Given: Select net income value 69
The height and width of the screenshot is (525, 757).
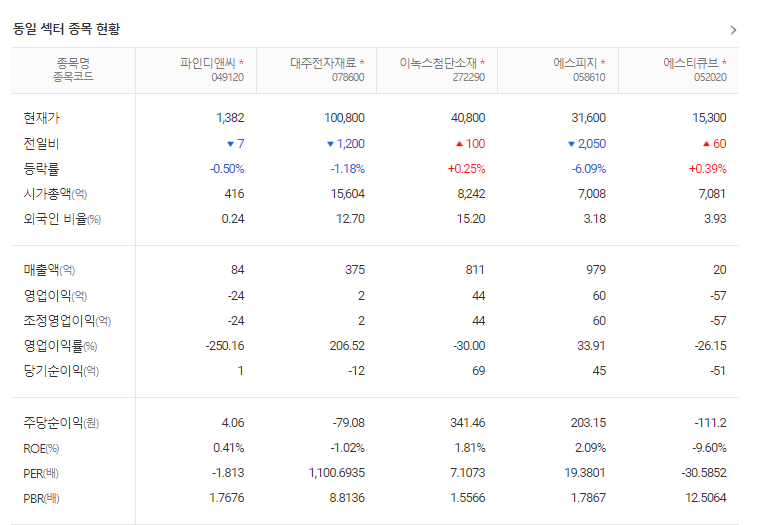Looking at the screenshot, I should click(x=478, y=371).
